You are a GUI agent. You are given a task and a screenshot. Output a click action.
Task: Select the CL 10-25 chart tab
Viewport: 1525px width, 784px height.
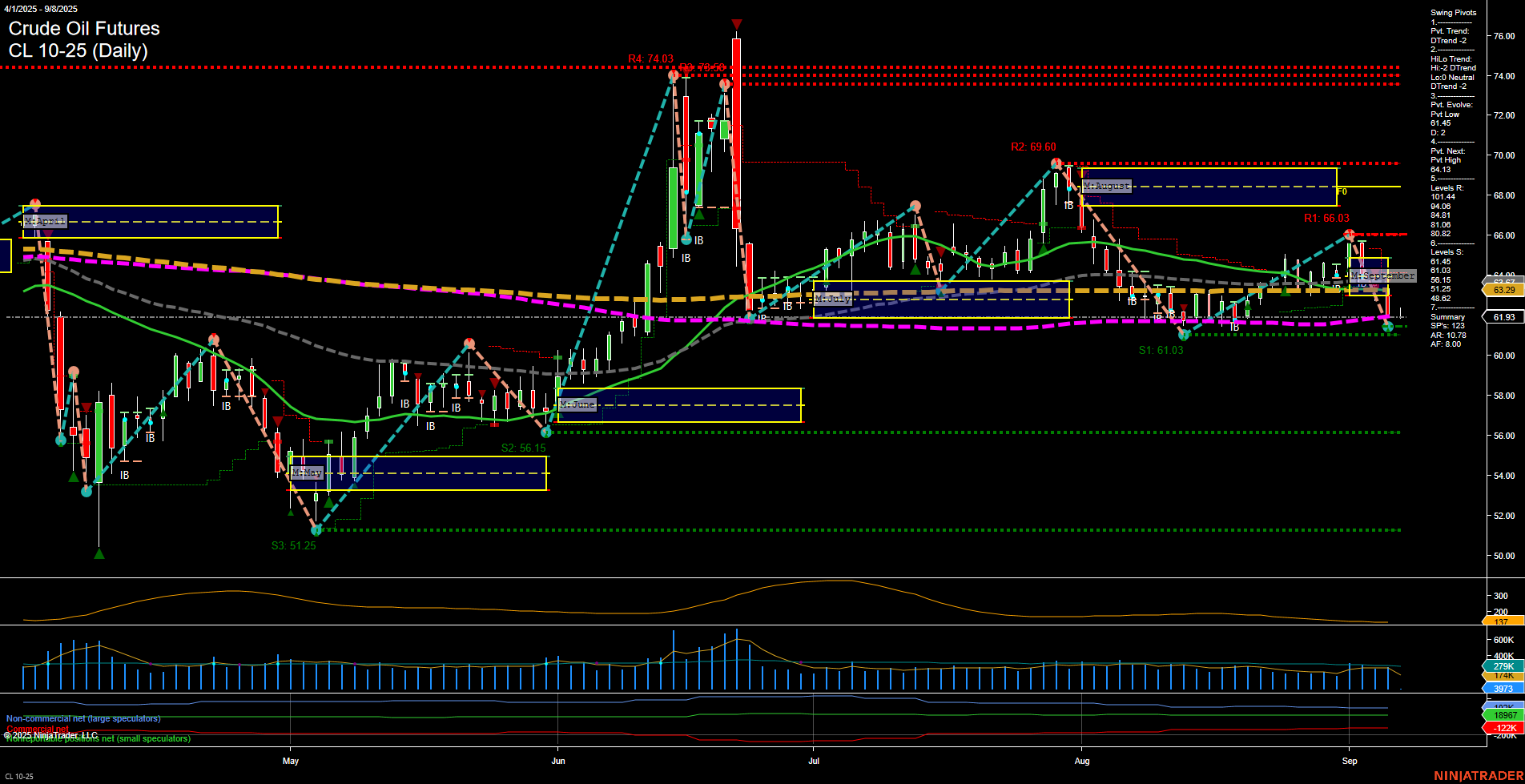[x=18, y=776]
